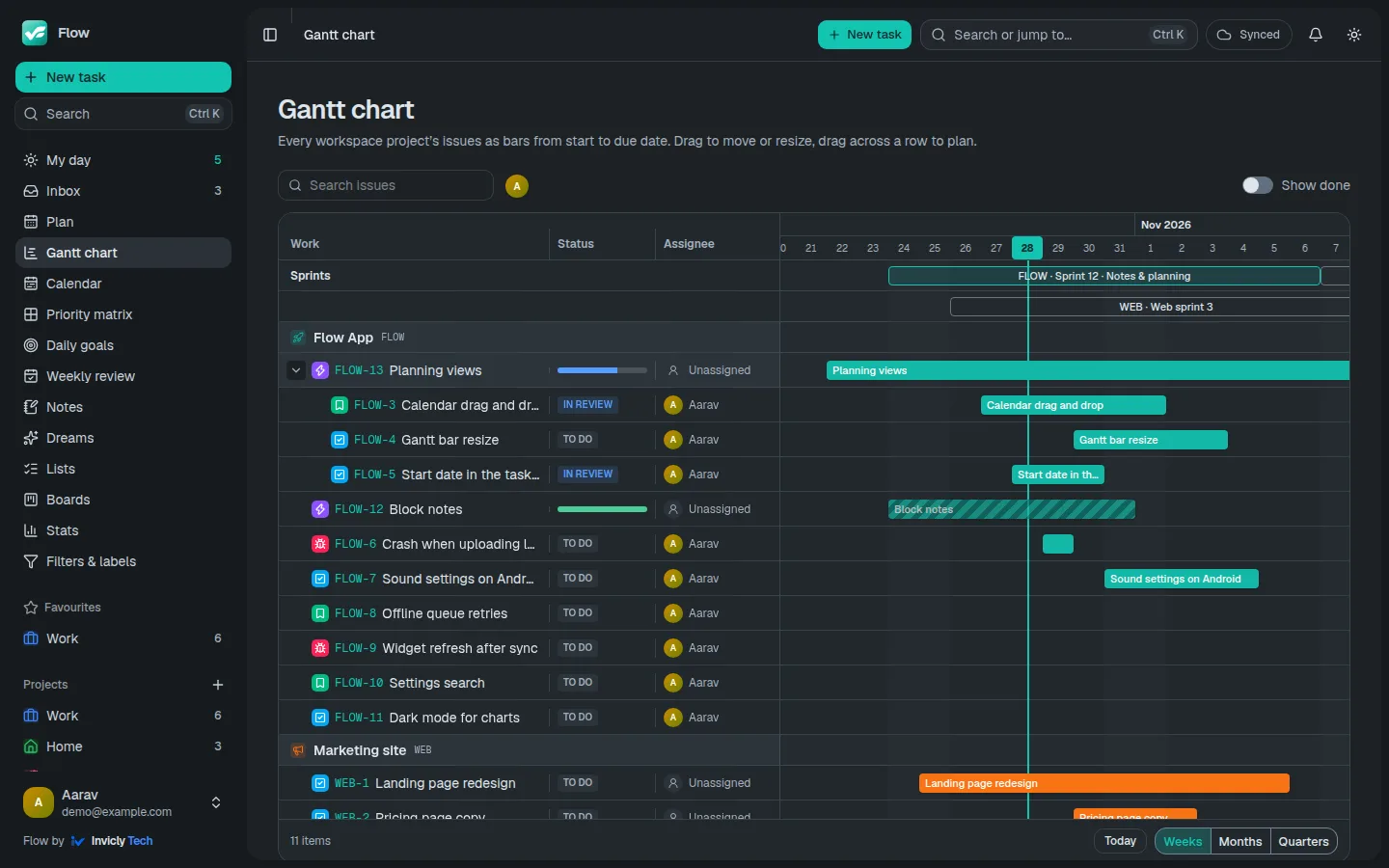
Task: Switch theme with the sun icon
Action: coord(1354,35)
